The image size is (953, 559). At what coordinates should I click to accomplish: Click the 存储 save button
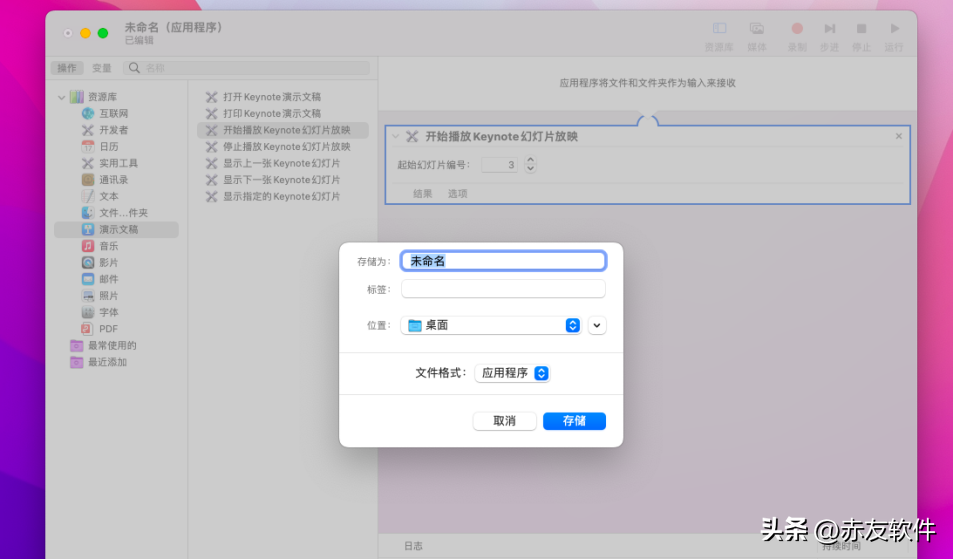pos(574,421)
